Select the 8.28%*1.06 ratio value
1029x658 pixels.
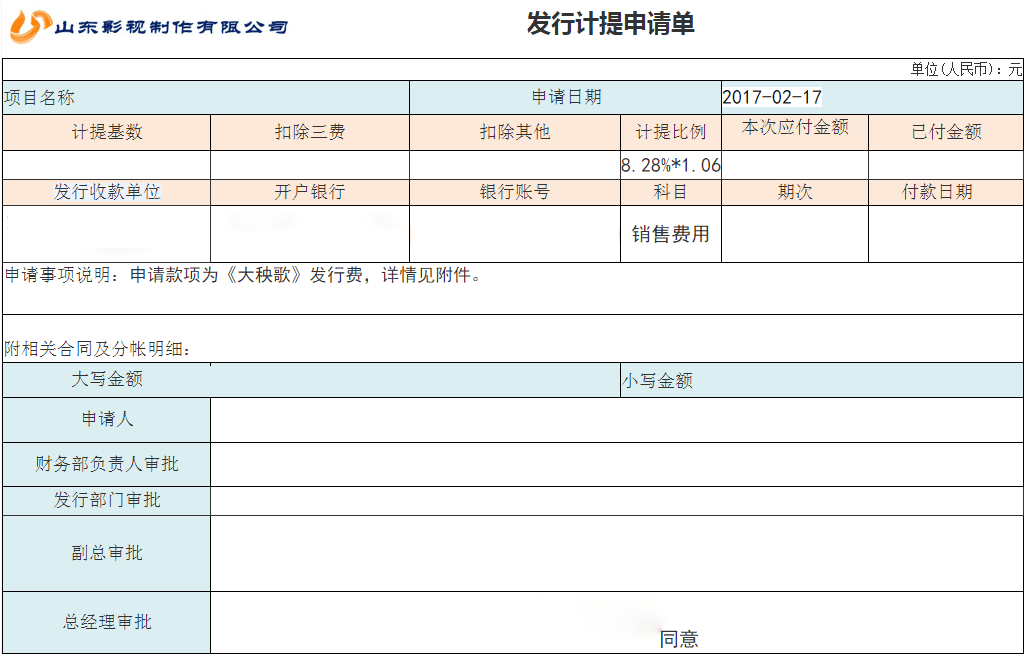pos(670,166)
